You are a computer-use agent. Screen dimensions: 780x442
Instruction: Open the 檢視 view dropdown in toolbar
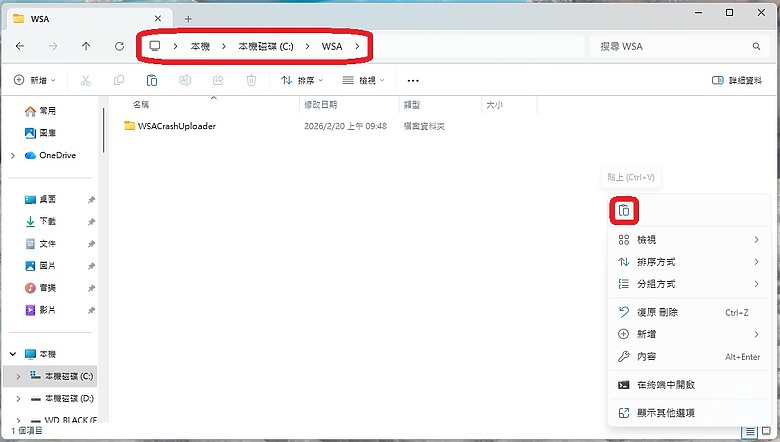364,80
